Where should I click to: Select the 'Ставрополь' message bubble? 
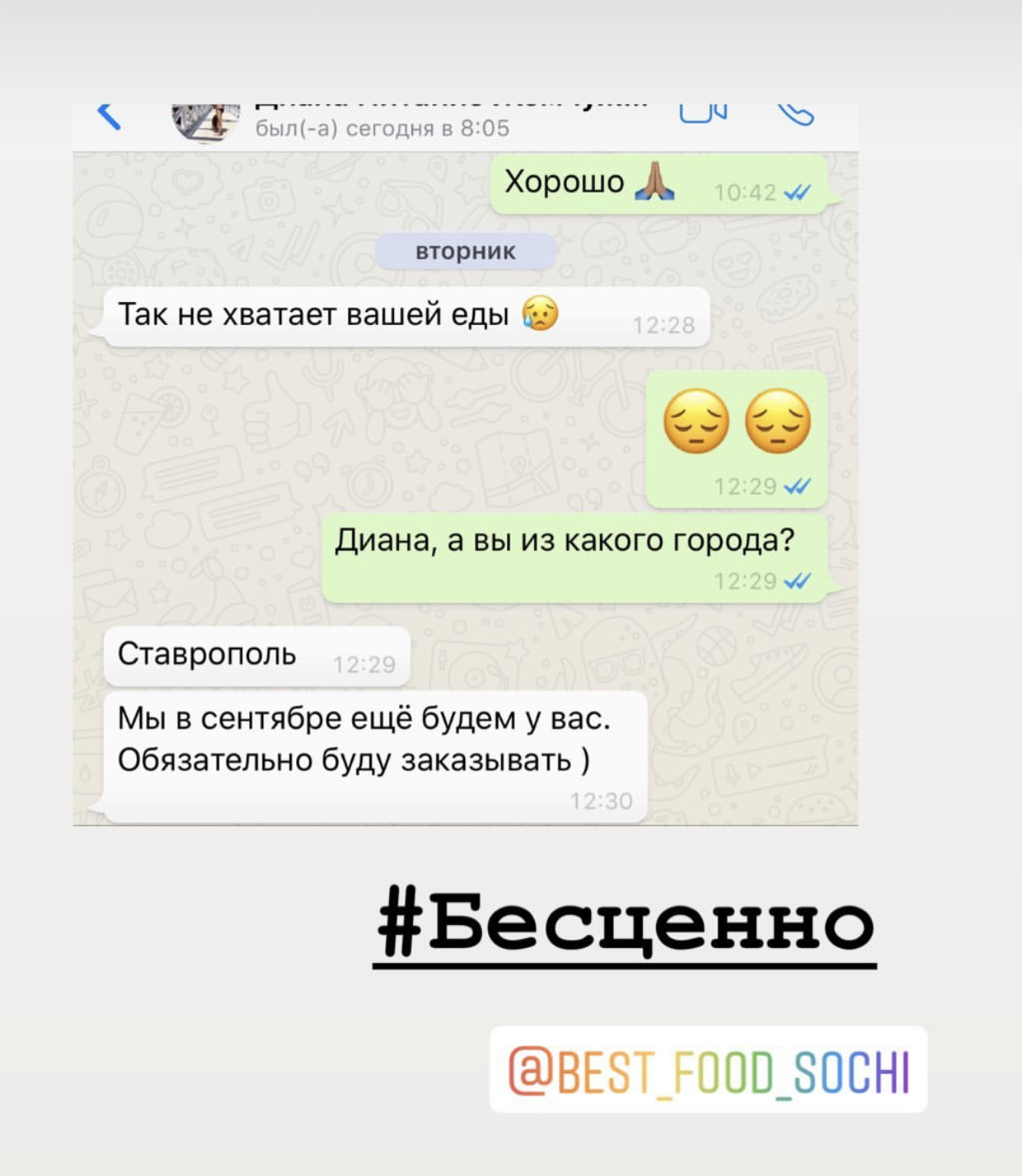point(257,656)
